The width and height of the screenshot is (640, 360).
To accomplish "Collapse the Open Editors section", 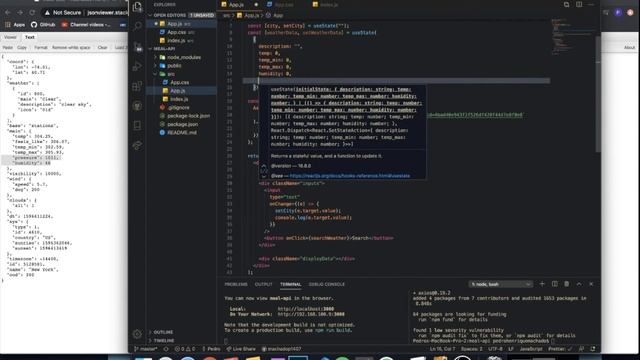I will 181,15.
